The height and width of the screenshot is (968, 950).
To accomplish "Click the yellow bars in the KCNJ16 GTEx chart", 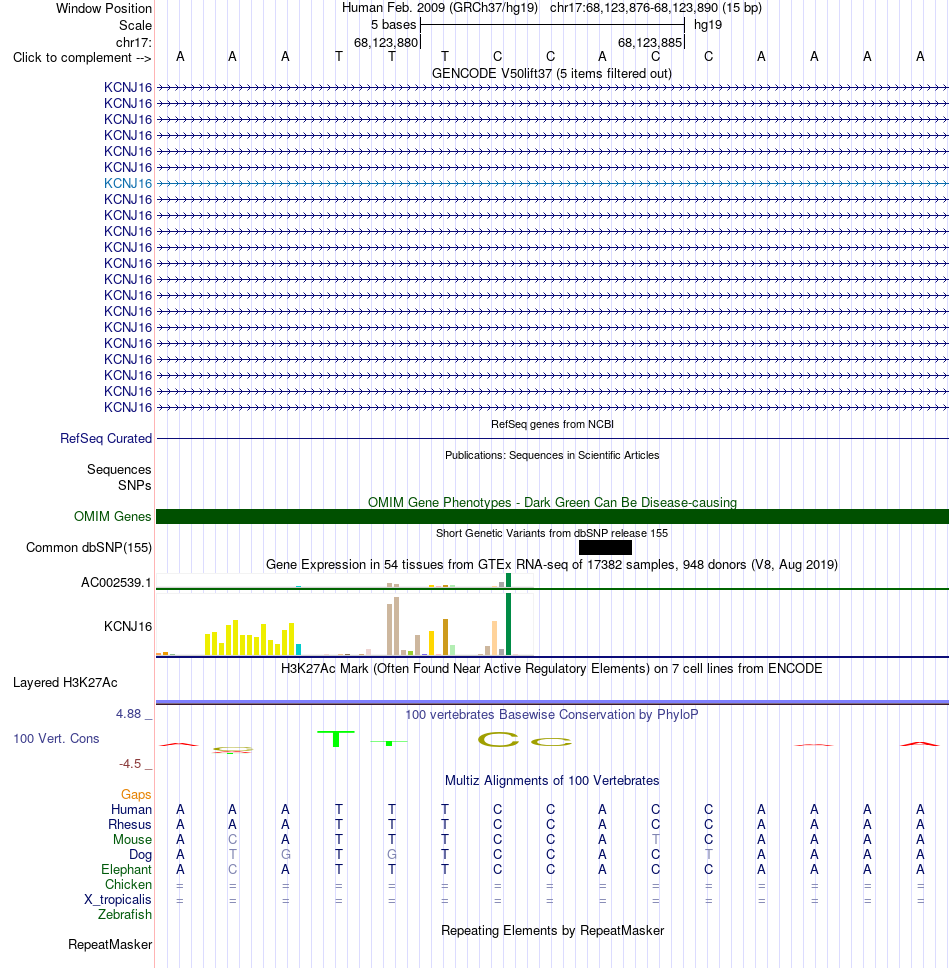I will tap(249, 639).
